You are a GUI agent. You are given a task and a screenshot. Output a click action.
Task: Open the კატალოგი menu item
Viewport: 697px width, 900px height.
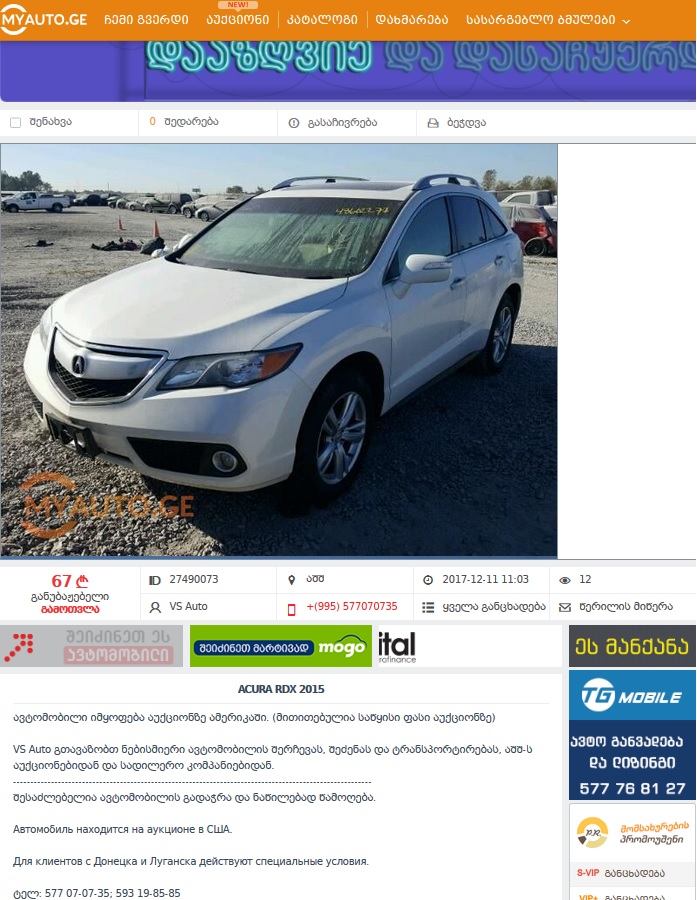pyautogui.click(x=322, y=20)
